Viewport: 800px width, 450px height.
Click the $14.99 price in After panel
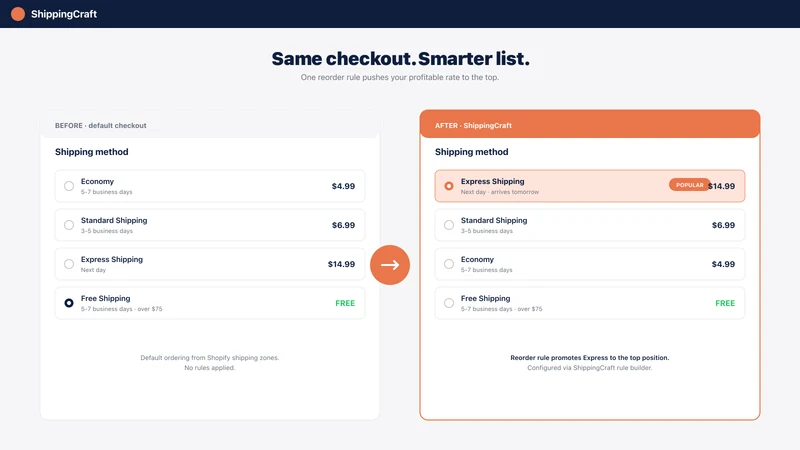coord(721,186)
